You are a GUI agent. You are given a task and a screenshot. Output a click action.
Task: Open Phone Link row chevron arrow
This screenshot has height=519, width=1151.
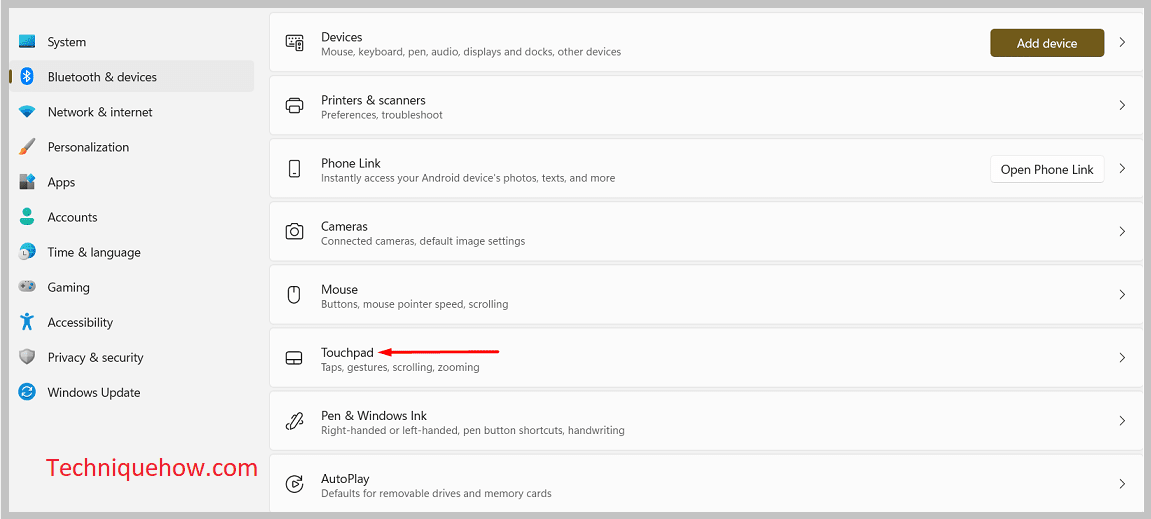pos(1122,169)
